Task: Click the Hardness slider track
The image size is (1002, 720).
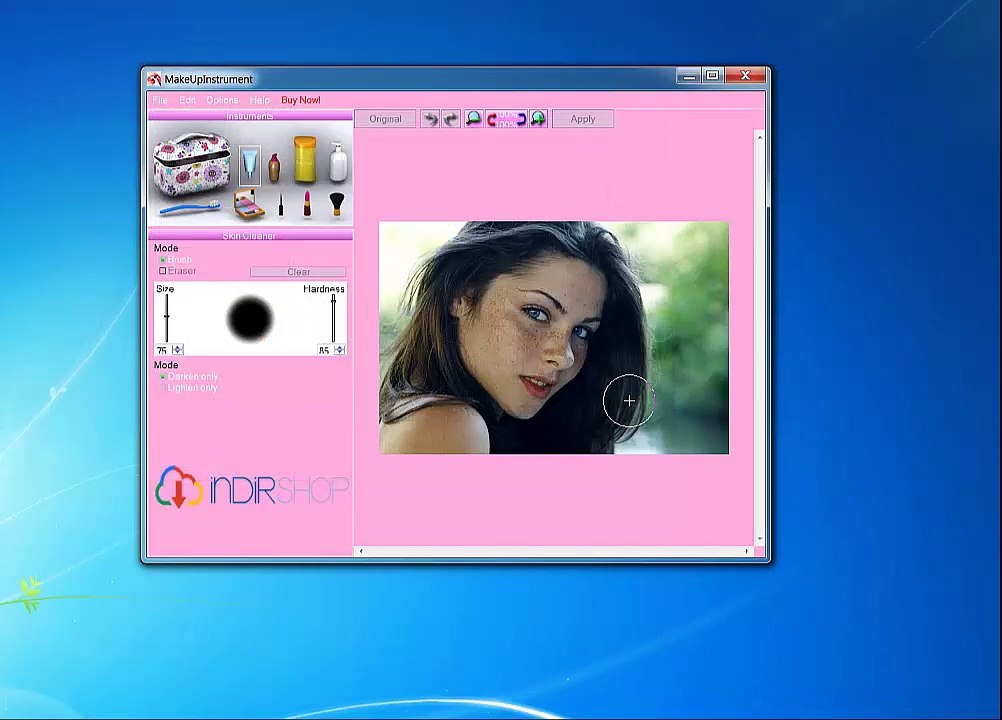Action: point(333,318)
